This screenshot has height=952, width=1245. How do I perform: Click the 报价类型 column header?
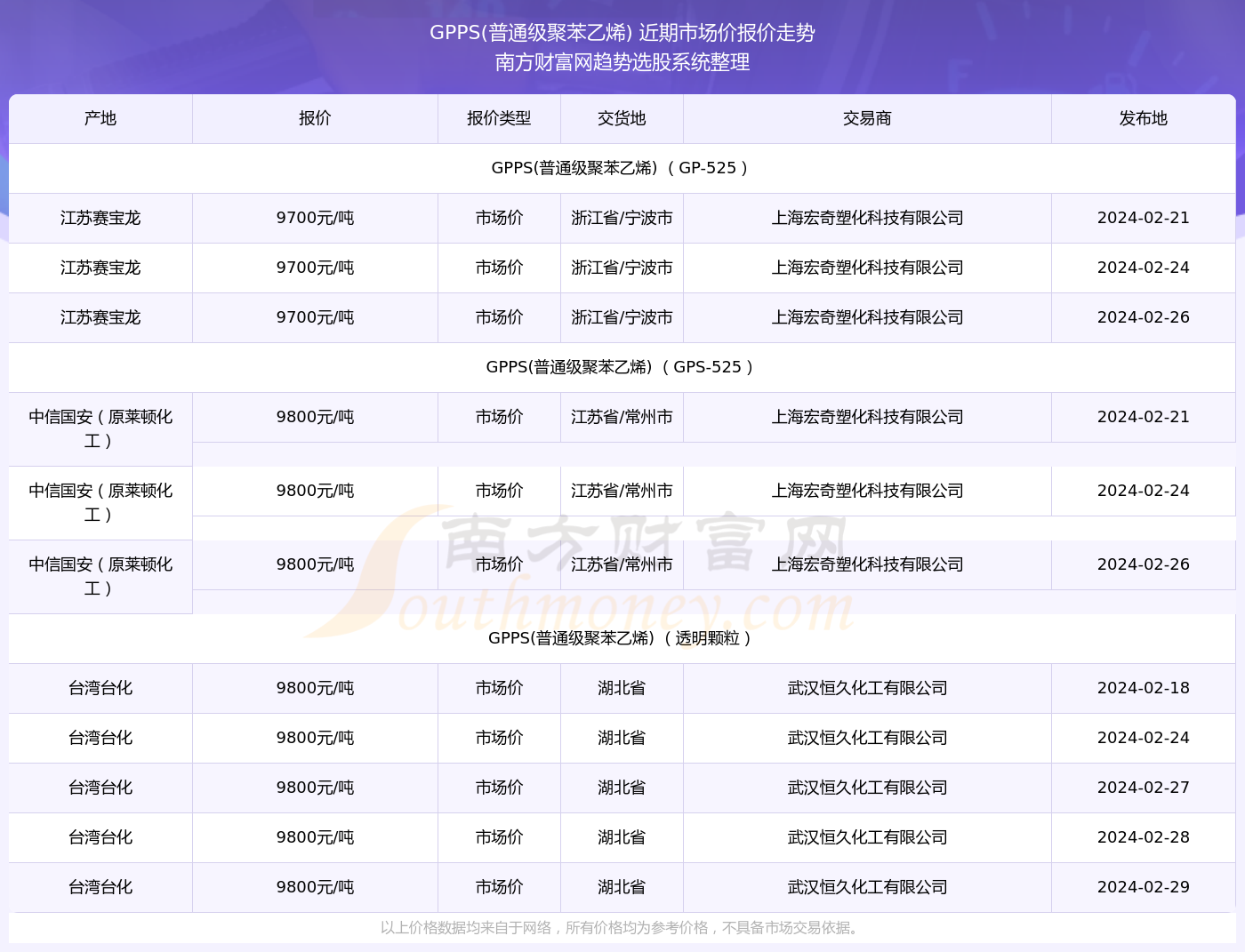point(498,118)
